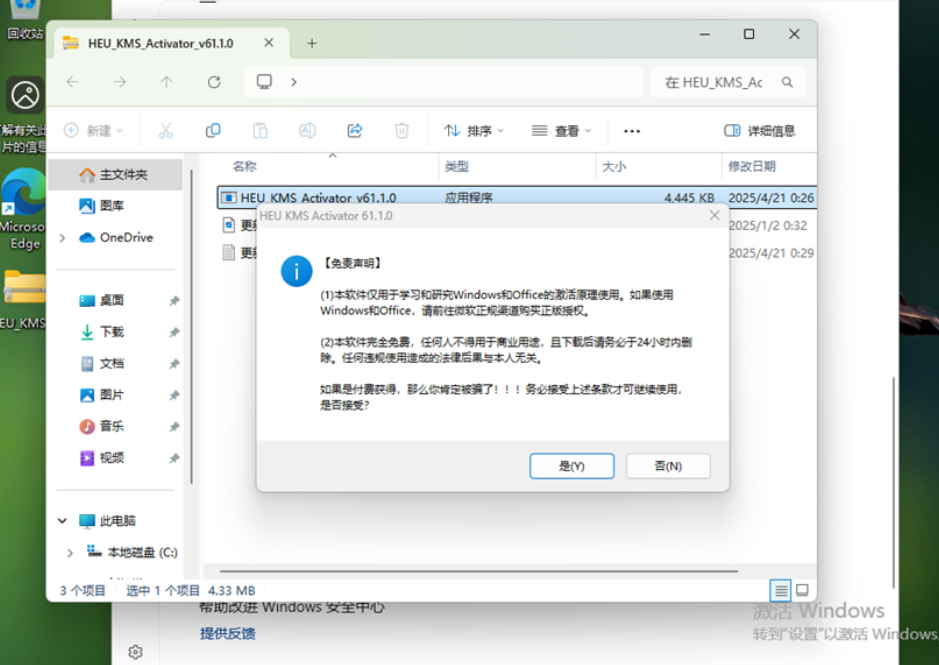Open the 新建 (New) dropdown

(x=93, y=131)
